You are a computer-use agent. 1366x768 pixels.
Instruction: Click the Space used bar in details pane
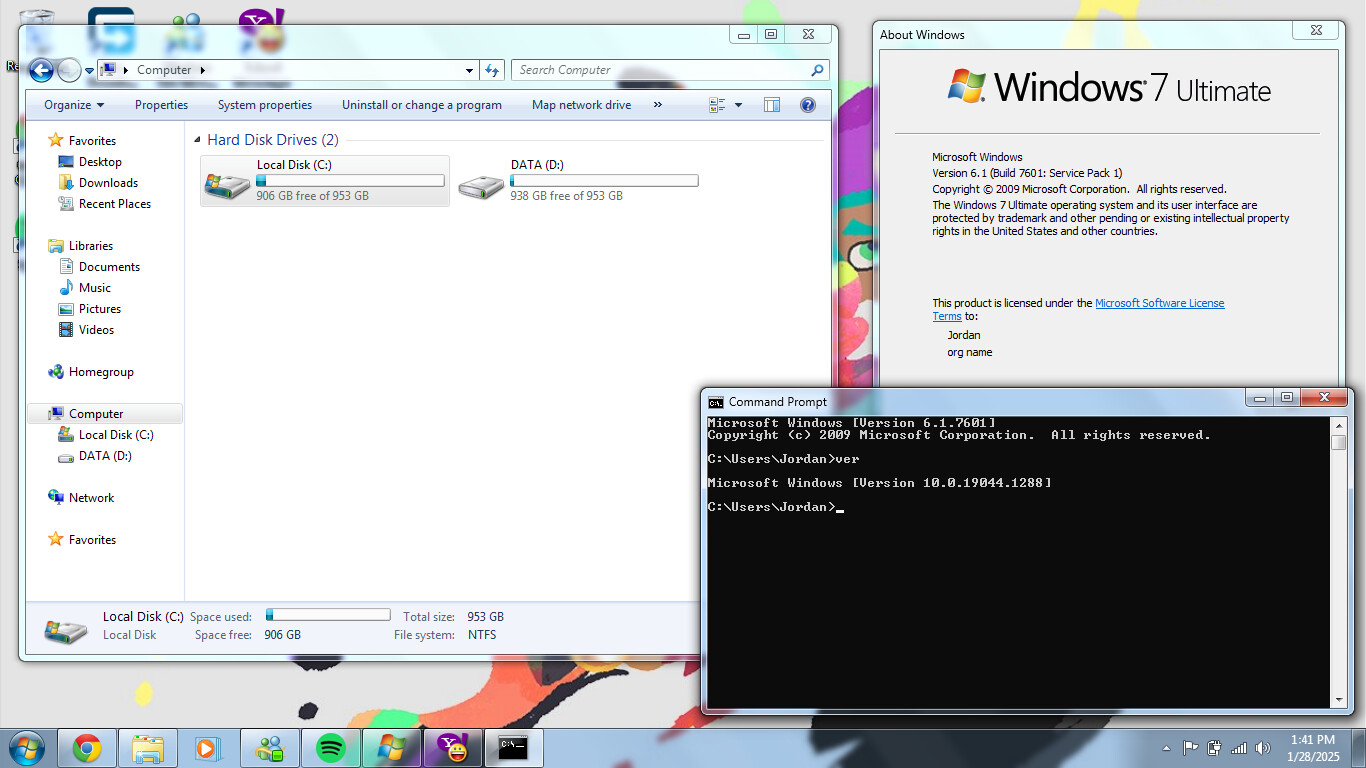[328, 615]
